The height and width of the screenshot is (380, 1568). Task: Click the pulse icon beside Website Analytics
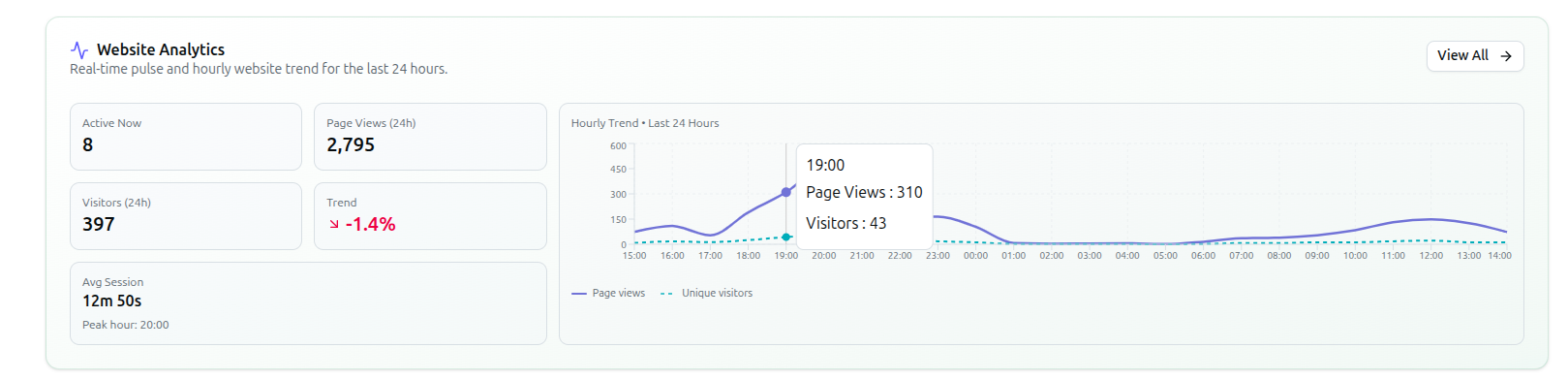point(79,49)
